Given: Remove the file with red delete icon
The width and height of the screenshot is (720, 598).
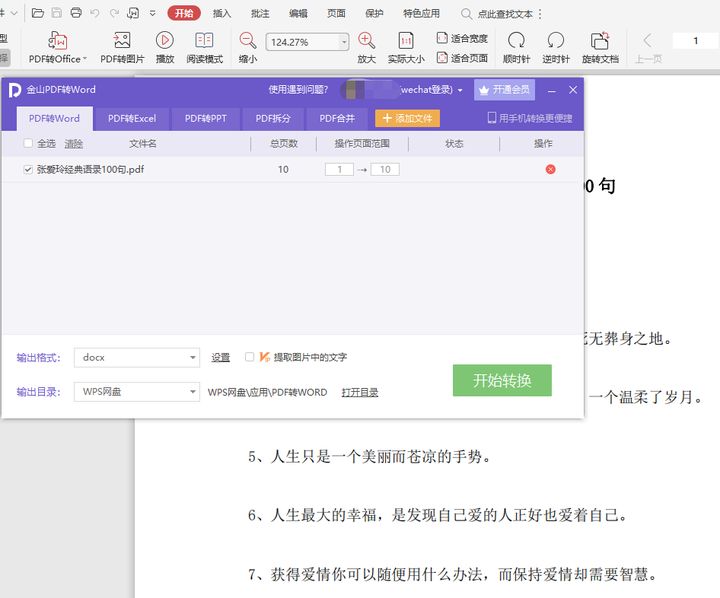Looking at the screenshot, I should (550, 169).
